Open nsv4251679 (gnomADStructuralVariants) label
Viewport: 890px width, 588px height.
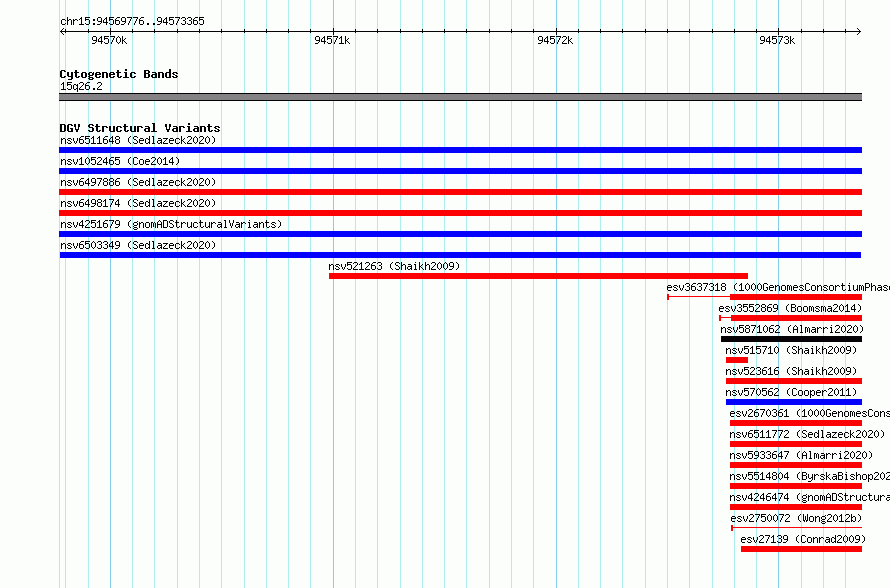coord(171,224)
